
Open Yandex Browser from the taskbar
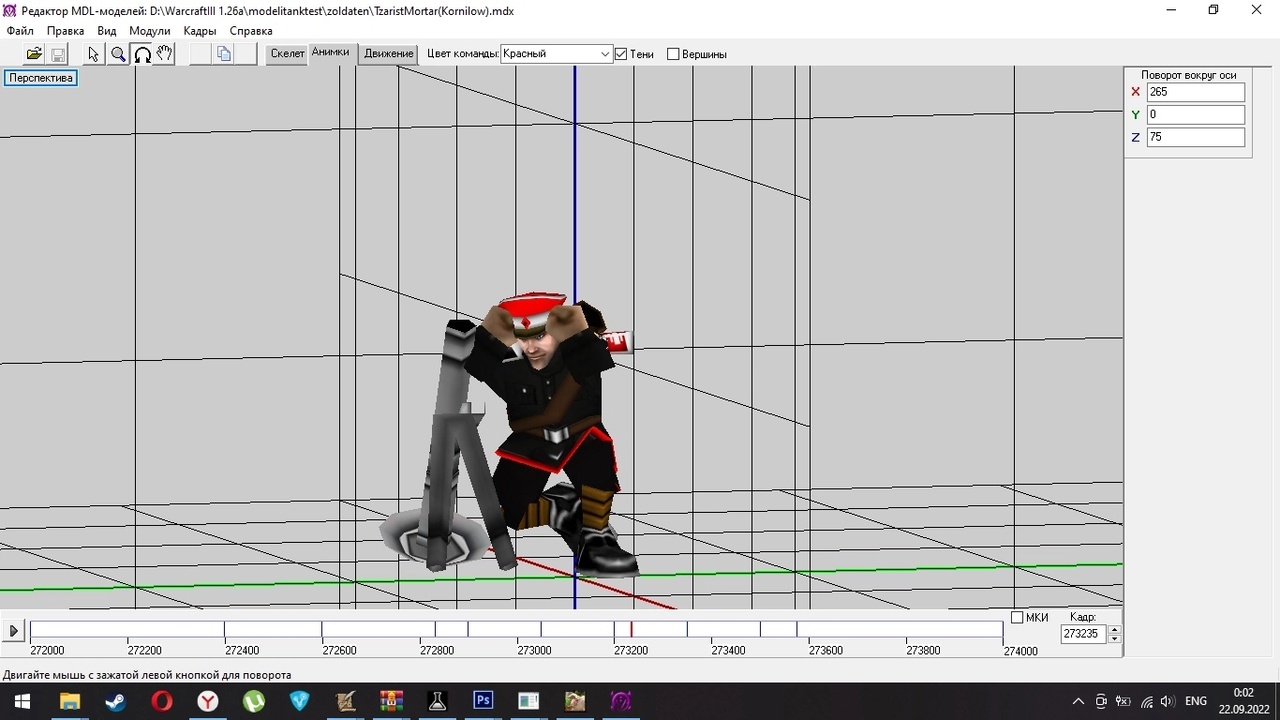207,701
